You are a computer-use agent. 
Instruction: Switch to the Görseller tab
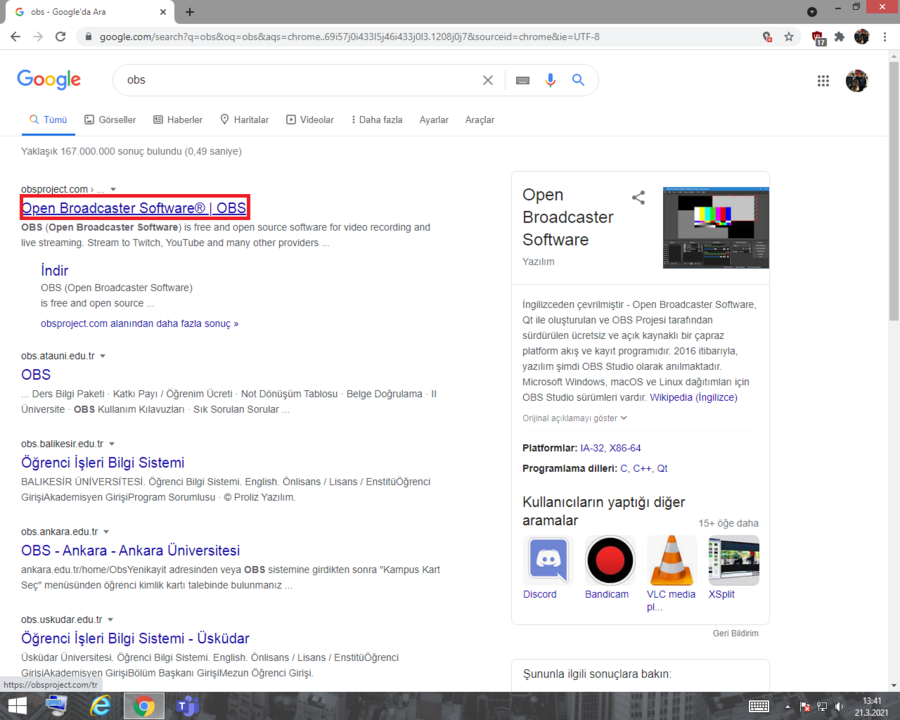110,120
